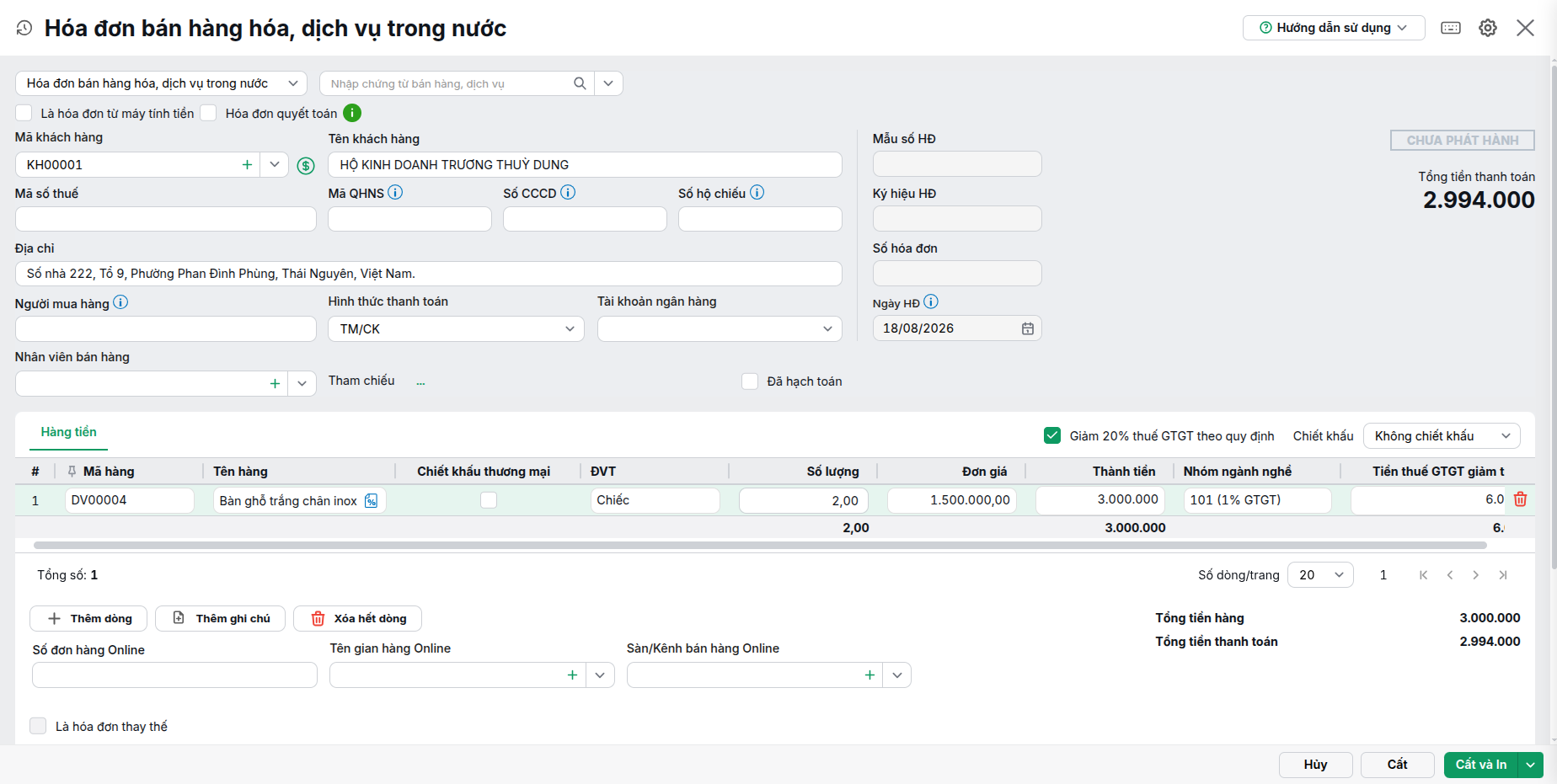
Task: Select the Hàng tiền tab
Action: pos(69,432)
